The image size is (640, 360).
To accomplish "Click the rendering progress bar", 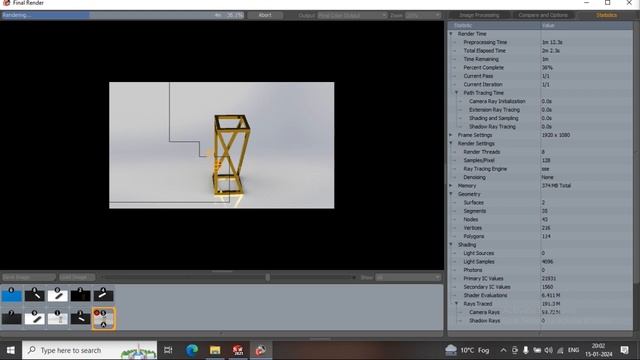I will point(123,15).
